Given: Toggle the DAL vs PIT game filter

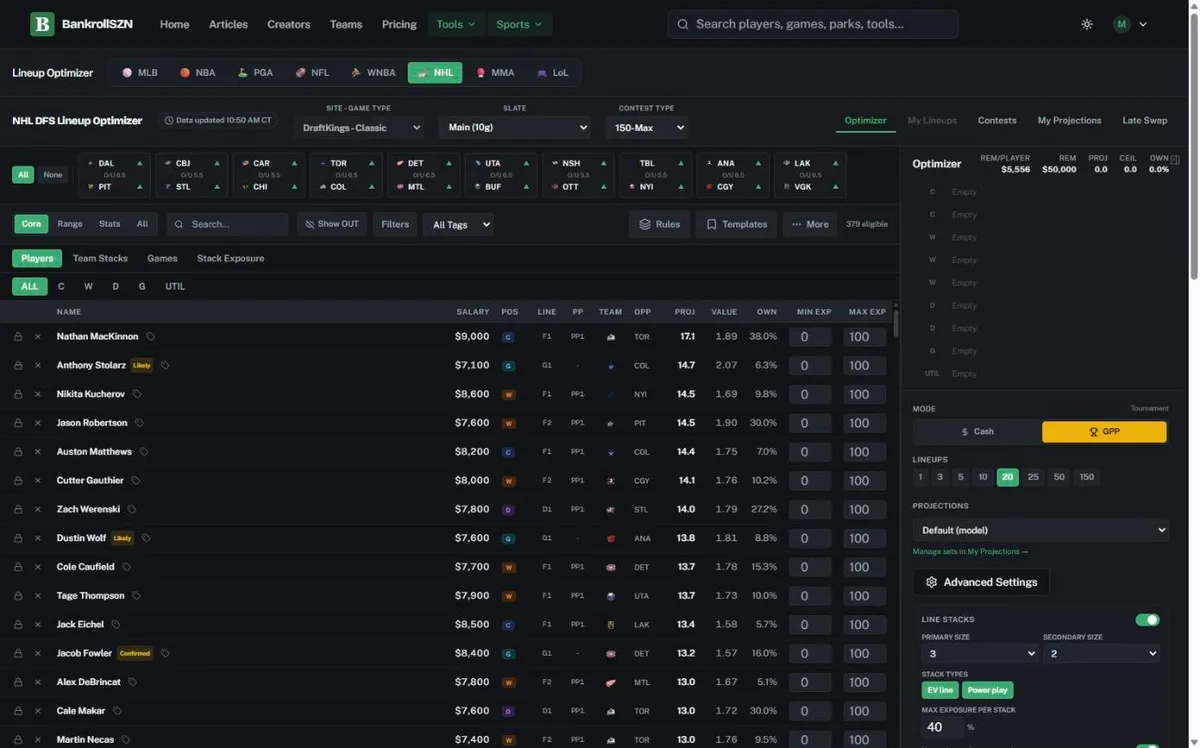Looking at the screenshot, I should (114, 175).
